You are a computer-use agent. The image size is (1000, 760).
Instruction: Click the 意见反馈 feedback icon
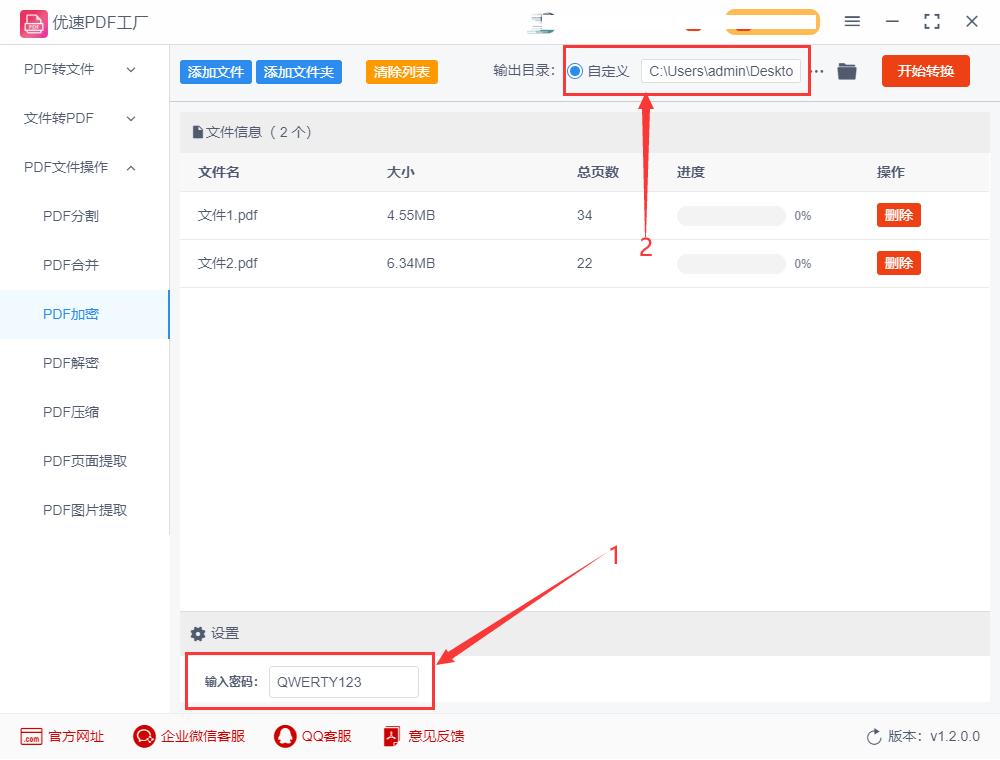tap(391, 736)
